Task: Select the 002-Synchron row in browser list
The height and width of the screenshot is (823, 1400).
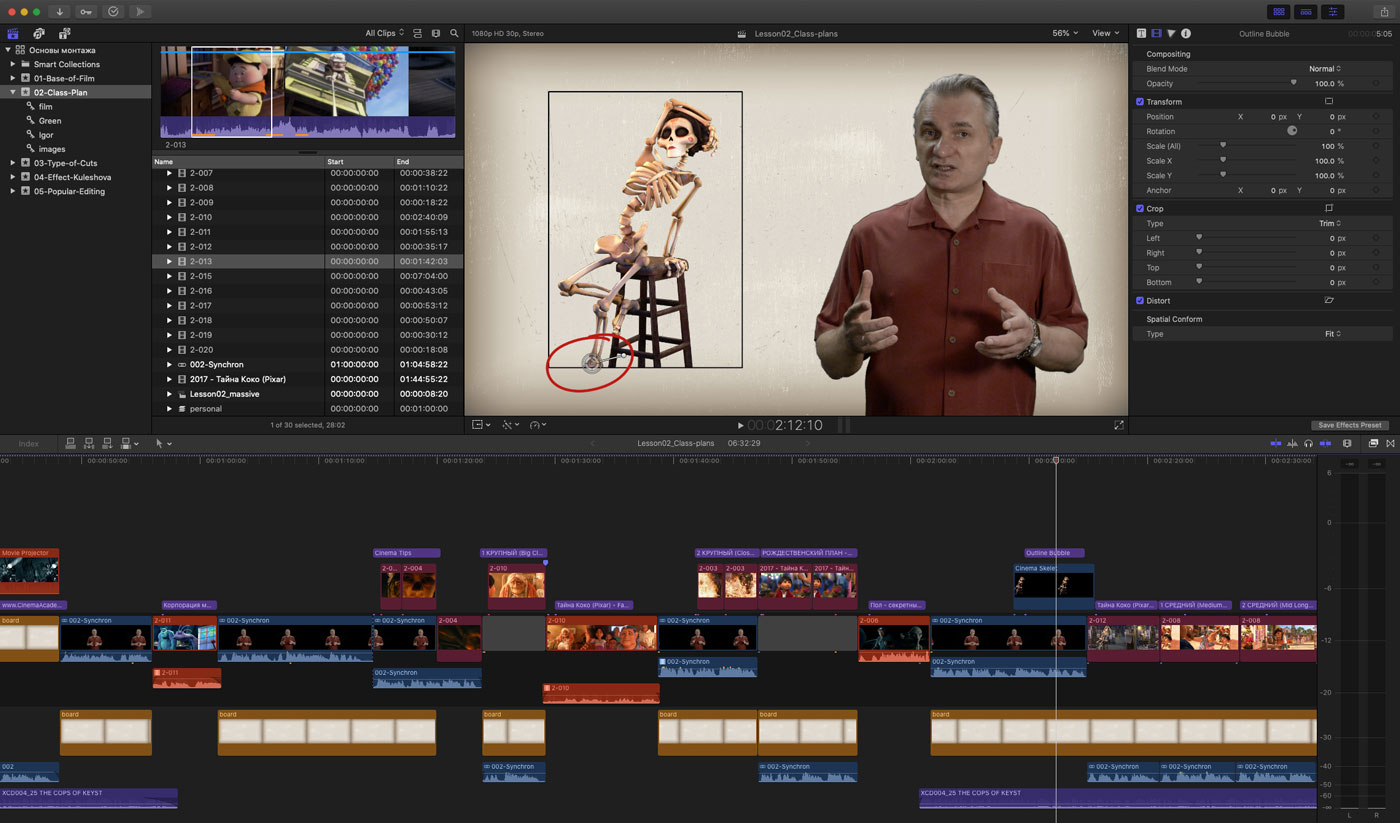Action: 307,364
